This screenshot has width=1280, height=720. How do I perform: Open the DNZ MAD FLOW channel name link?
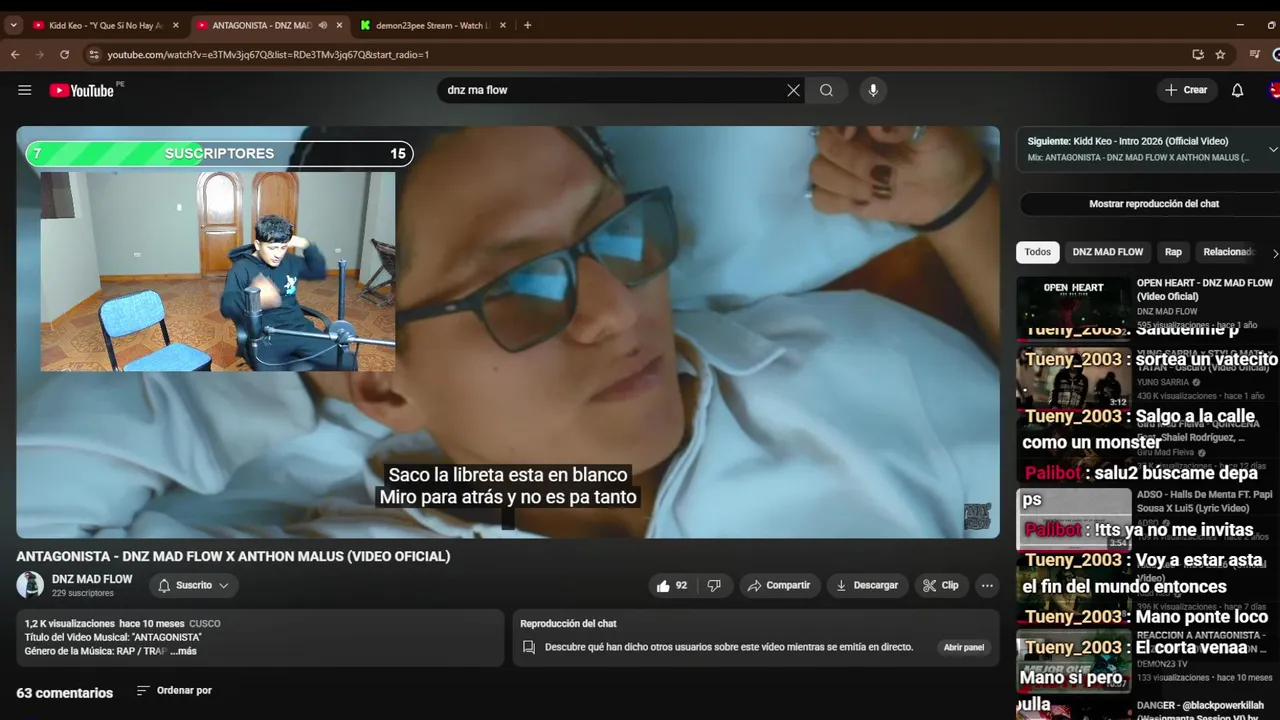[x=92, y=579]
